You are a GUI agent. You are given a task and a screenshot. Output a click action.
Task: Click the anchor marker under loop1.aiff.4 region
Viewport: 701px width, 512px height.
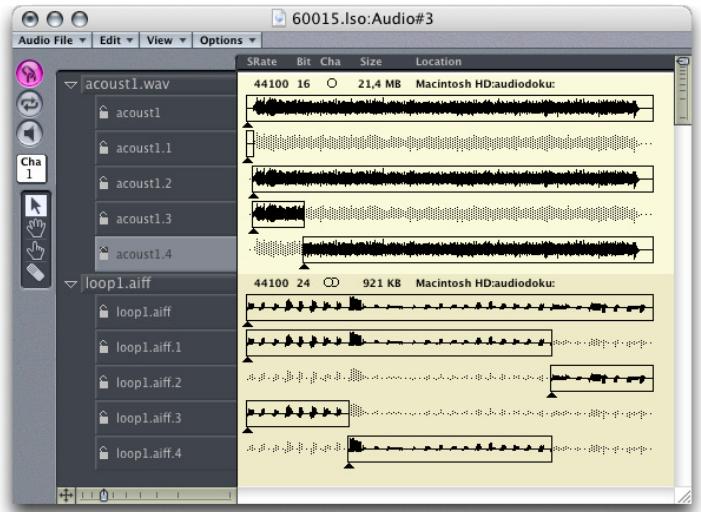tap(349, 465)
